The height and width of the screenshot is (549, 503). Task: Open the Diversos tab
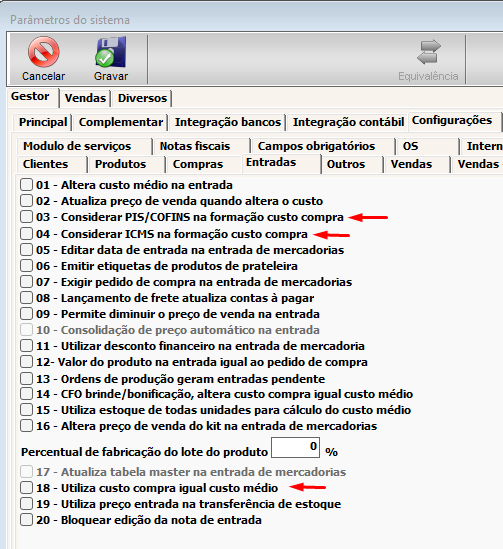(142, 98)
